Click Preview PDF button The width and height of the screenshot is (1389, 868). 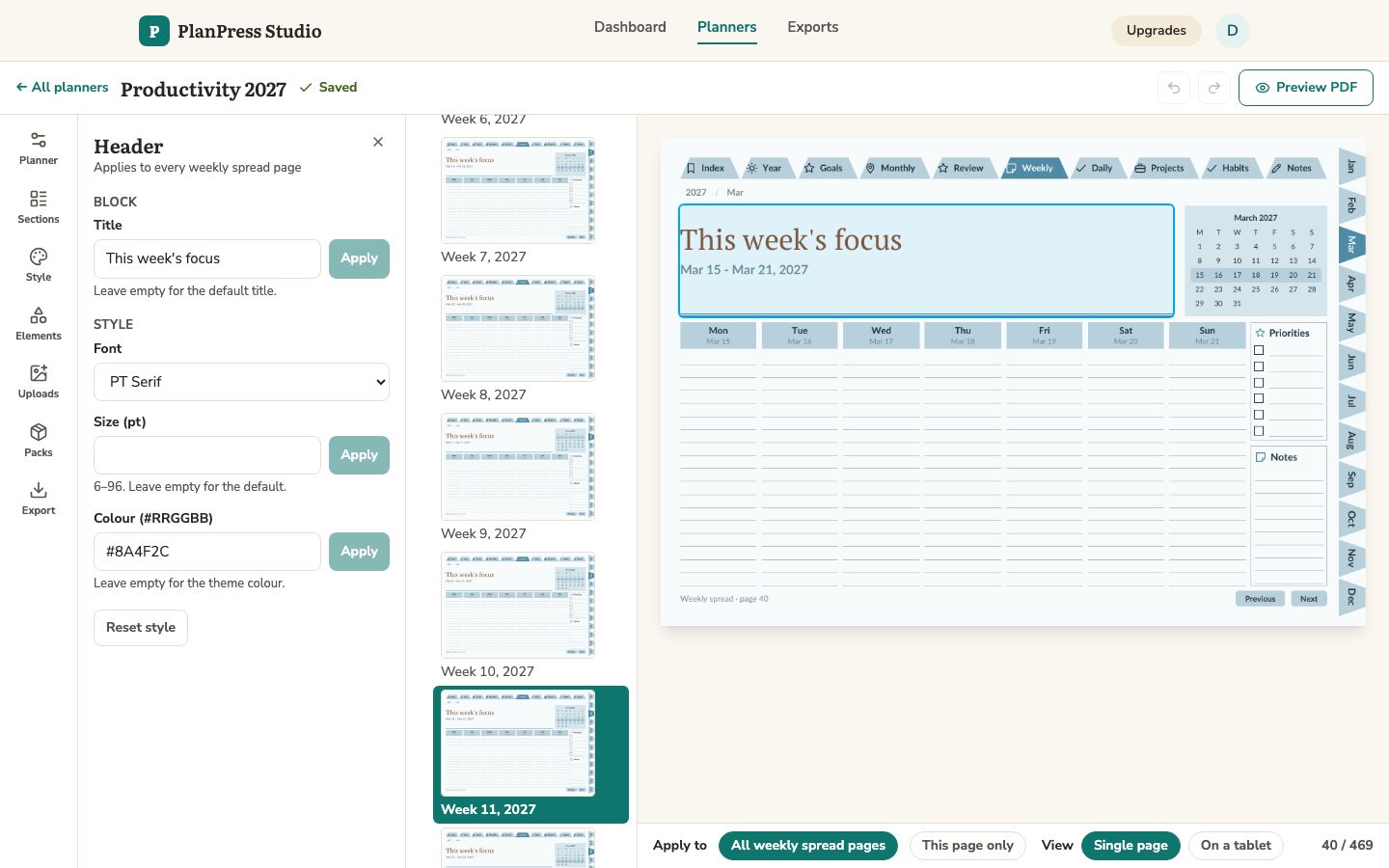coord(1306,88)
